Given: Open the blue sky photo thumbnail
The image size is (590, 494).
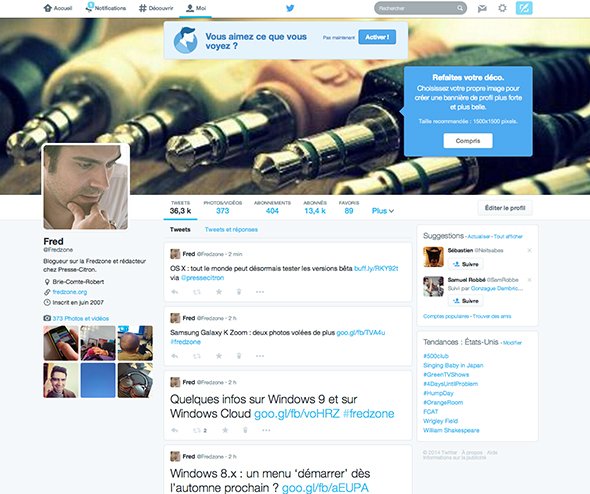Looking at the screenshot, I should (x=98, y=380).
